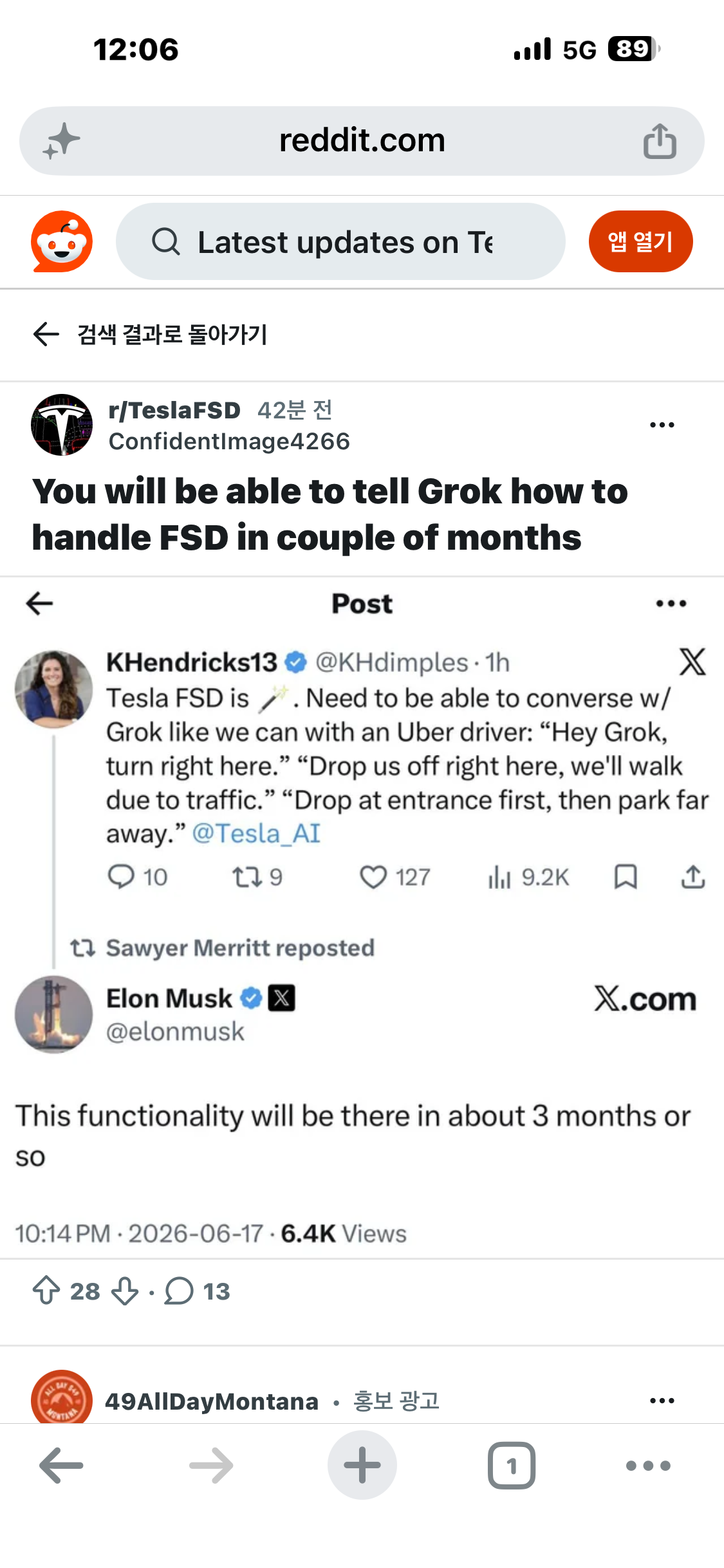This screenshot has width=724, height=1568.
Task: Open the browser share icon in address bar
Action: pyautogui.click(x=660, y=141)
